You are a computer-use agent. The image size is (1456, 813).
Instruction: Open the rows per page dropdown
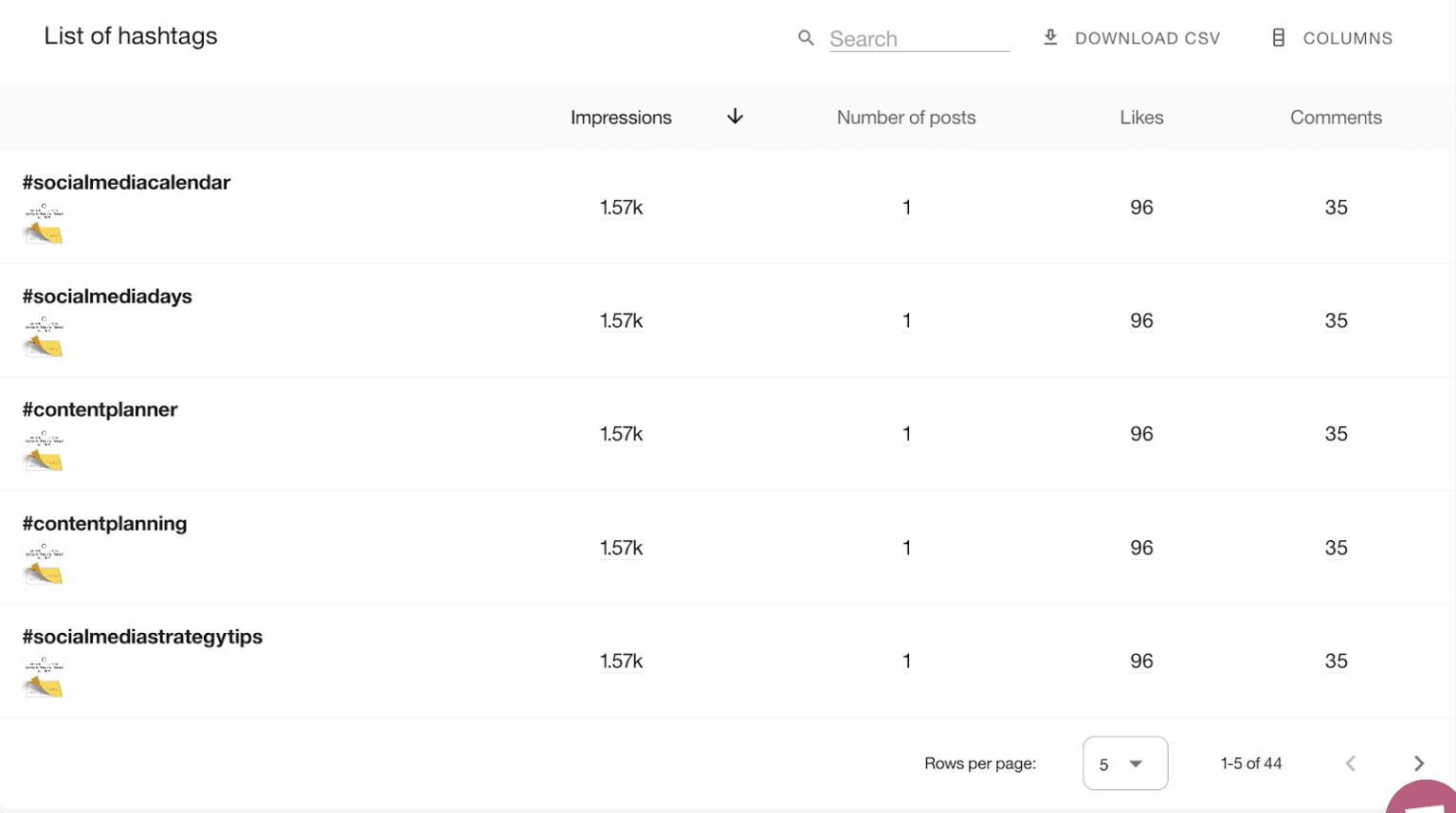click(x=1124, y=764)
